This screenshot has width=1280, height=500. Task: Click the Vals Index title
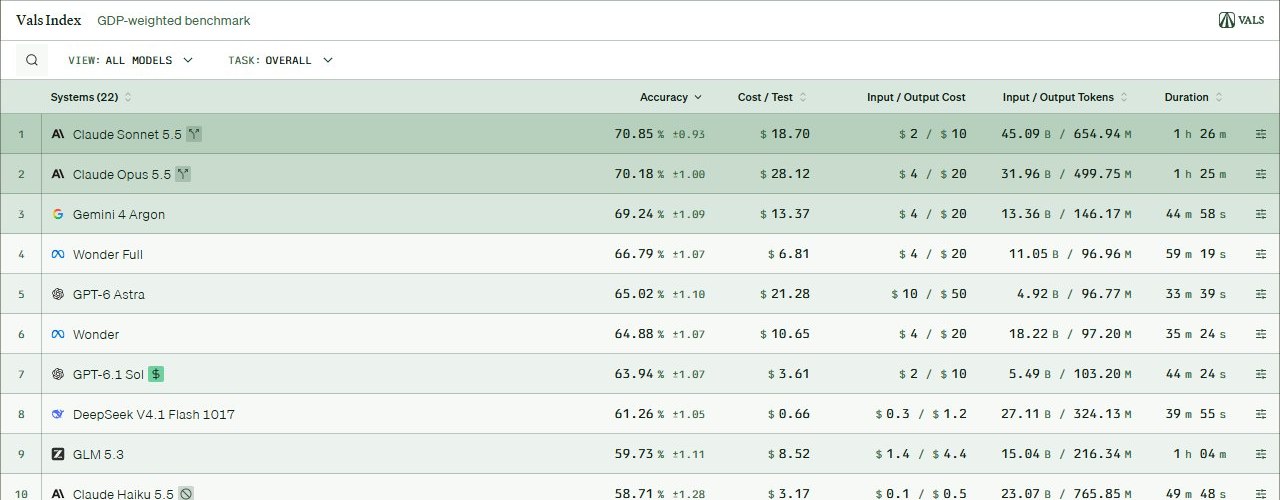[x=49, y=20]
